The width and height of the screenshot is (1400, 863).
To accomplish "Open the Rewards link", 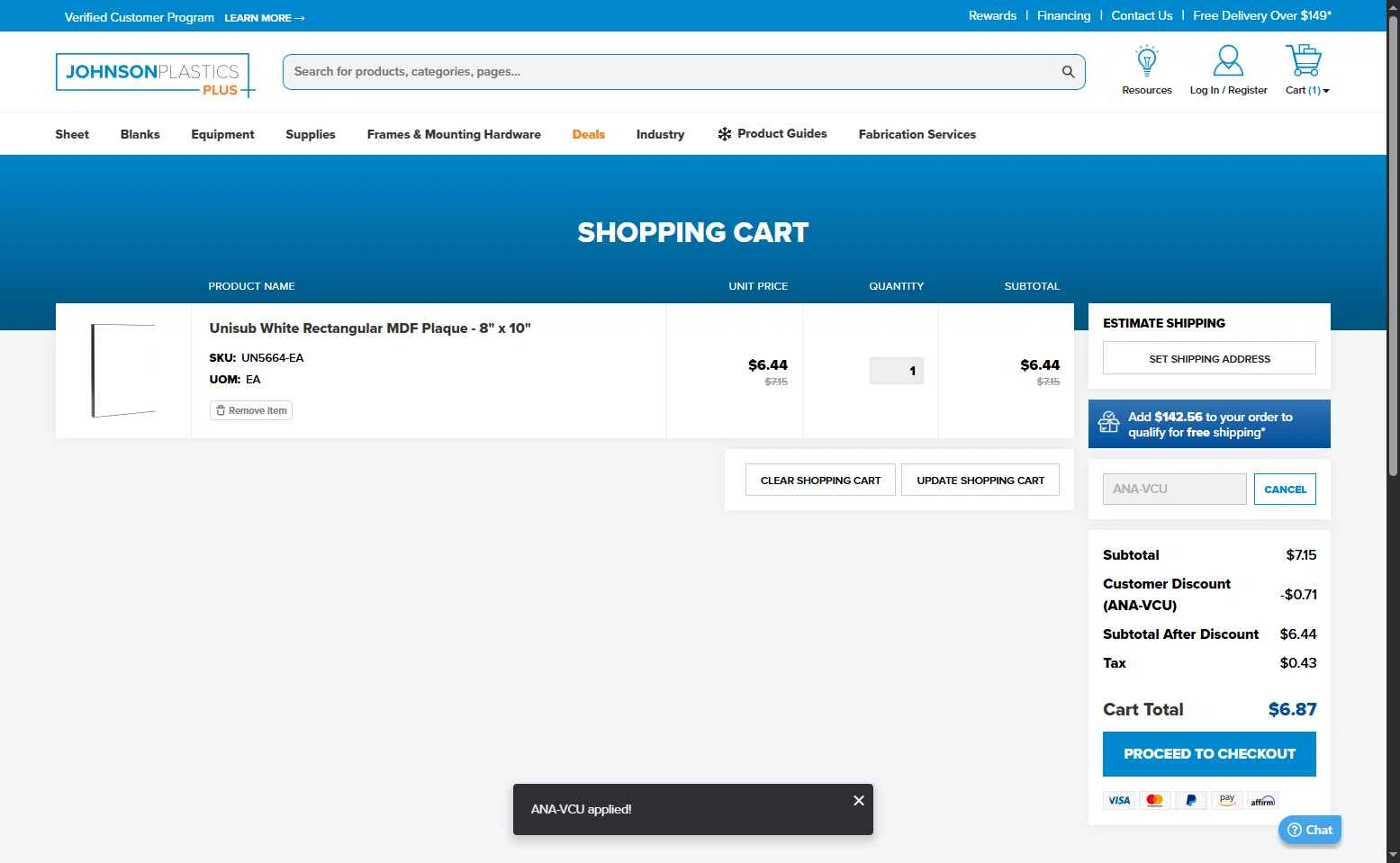I will coord(992,15).
